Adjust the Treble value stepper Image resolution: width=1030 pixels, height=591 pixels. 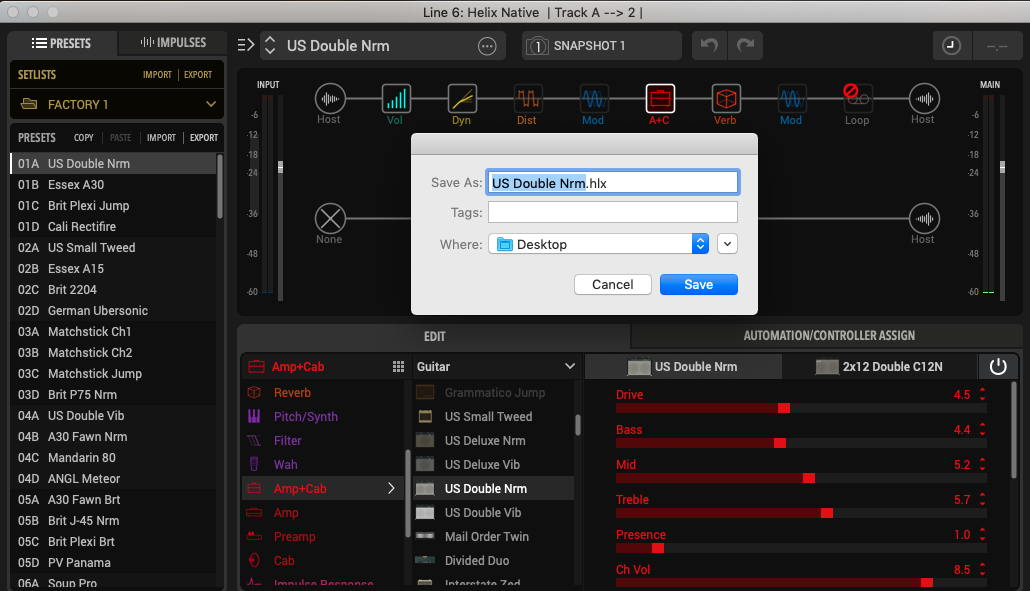coord(982,499)
